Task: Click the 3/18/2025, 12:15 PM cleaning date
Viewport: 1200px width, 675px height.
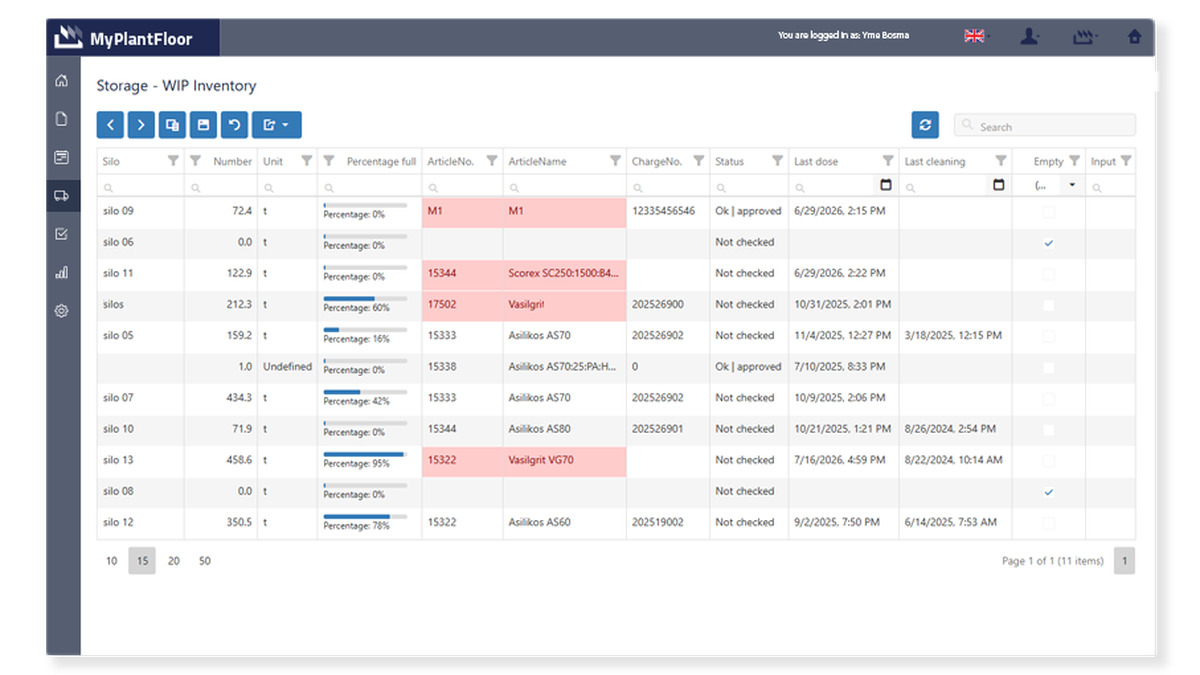Action: [953, 336]
